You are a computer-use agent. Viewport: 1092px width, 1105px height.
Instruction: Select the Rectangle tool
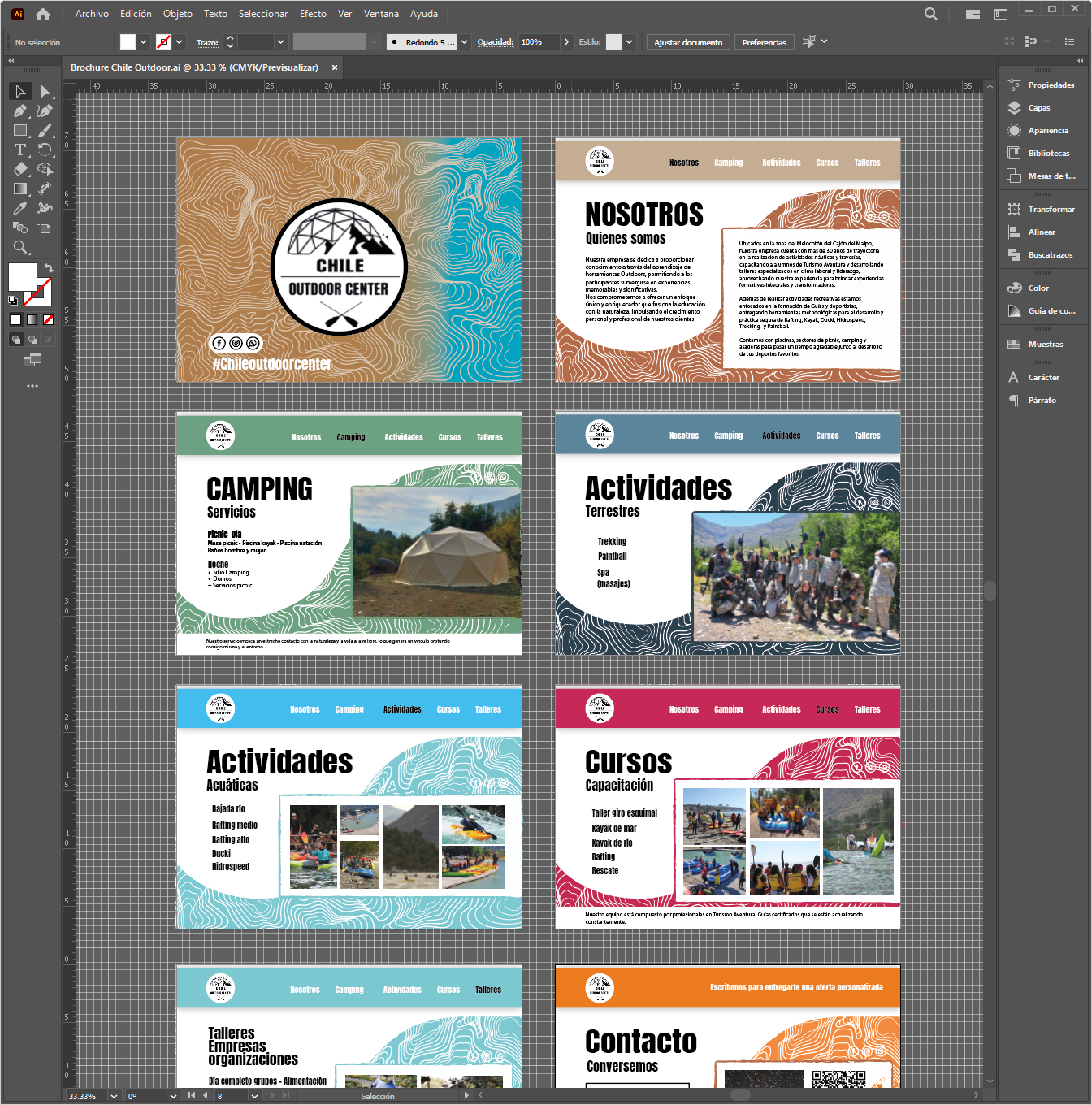click(20, 130)
